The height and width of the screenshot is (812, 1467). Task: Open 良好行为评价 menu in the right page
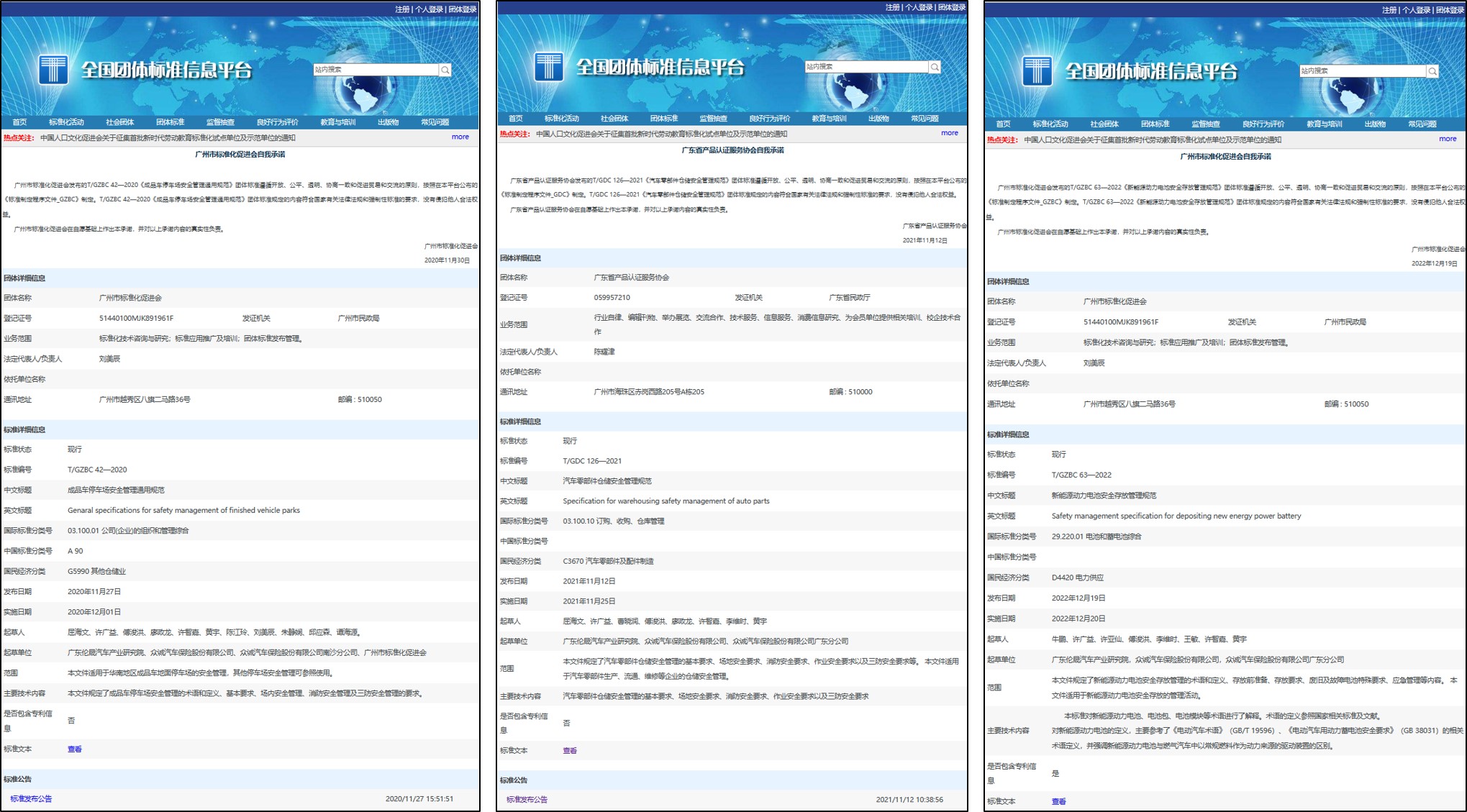pyautogui.click(x=1263, y=124)
